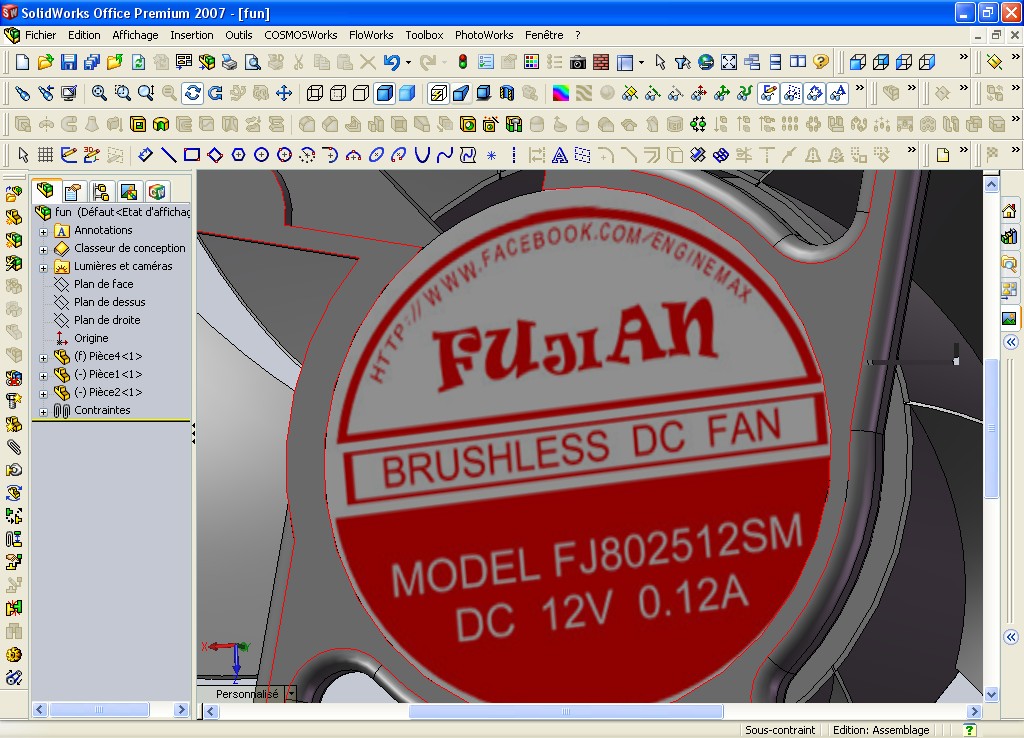Select Origine in feature tree
This screenshot has width=1024, height=738.
coord(91,338)
